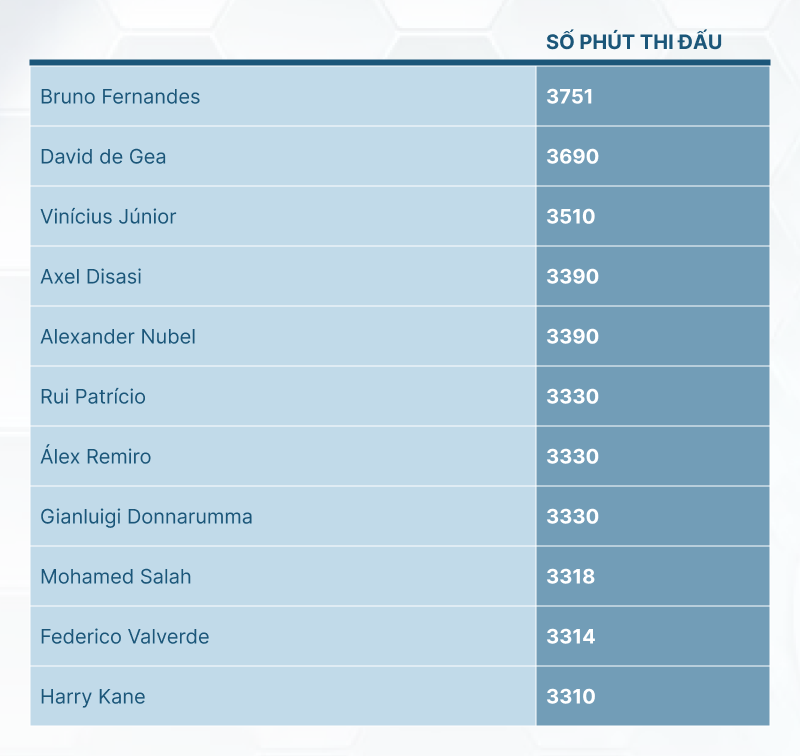Select the 3318 minutes cell

(x=571, y=577)
